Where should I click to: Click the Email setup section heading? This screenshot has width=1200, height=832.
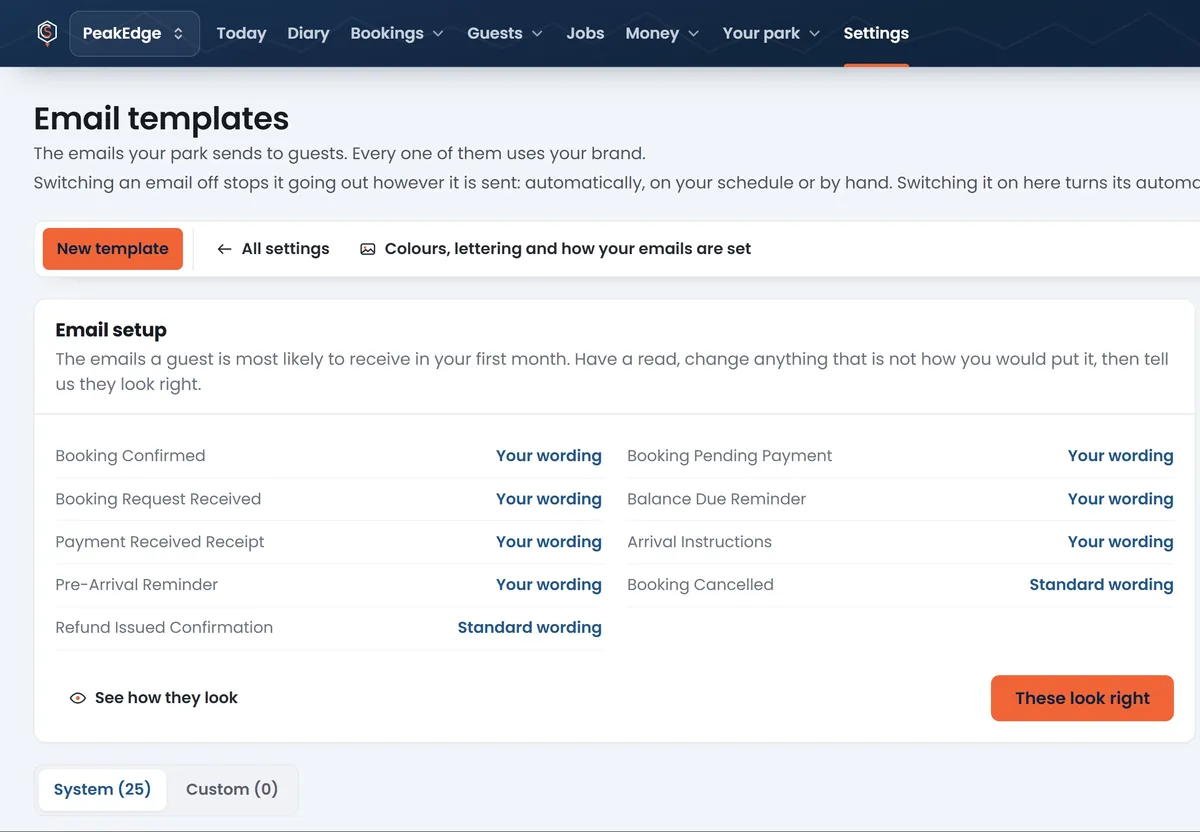[111, 330]
